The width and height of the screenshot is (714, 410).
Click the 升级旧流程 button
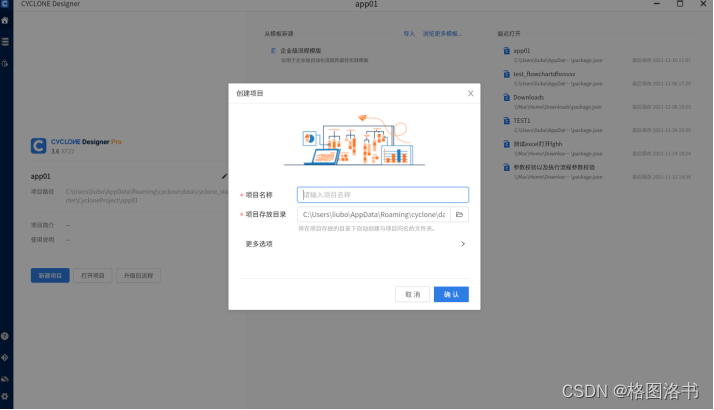(138, 276)
